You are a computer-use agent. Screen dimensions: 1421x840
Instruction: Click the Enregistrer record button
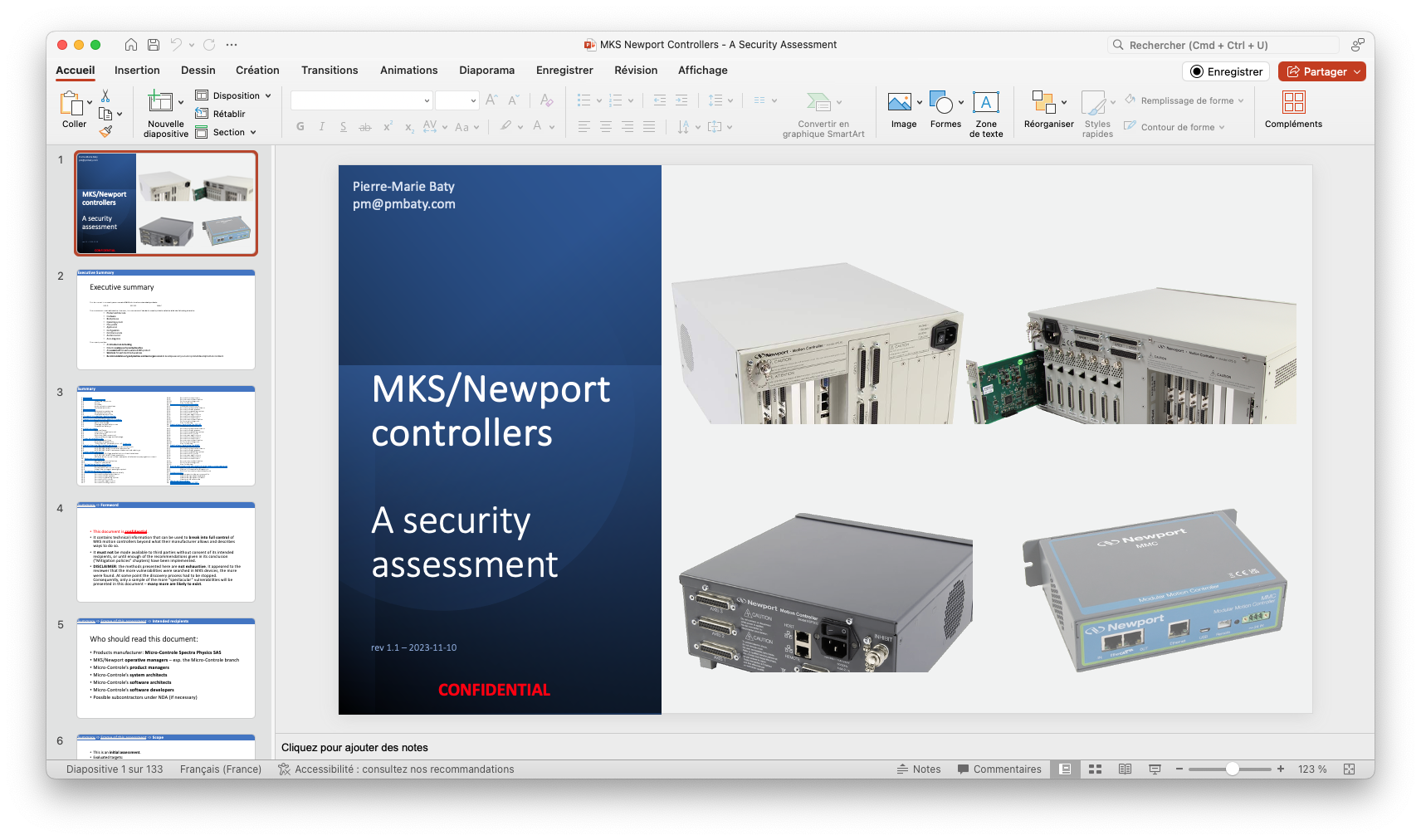pos(1226,72)
